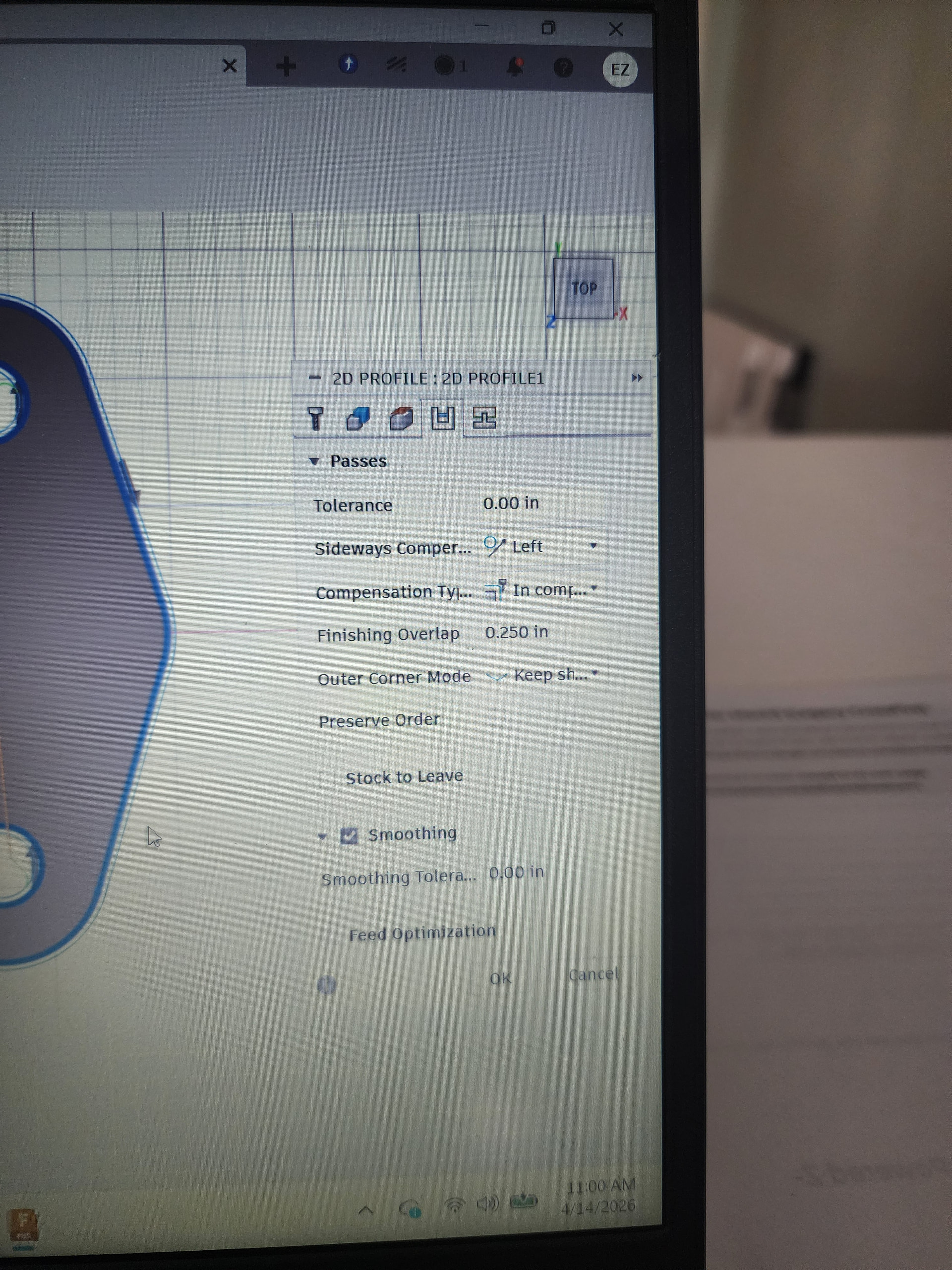
Task: Open the help question mark icon
Action: tap(563, 68)
